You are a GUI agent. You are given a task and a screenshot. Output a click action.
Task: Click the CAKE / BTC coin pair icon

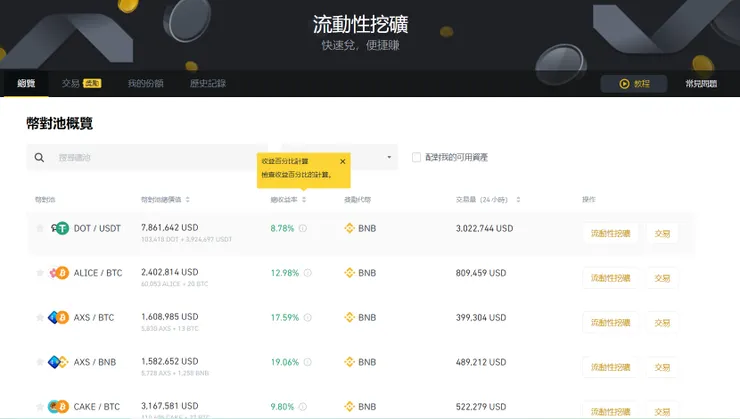(59, 406)
